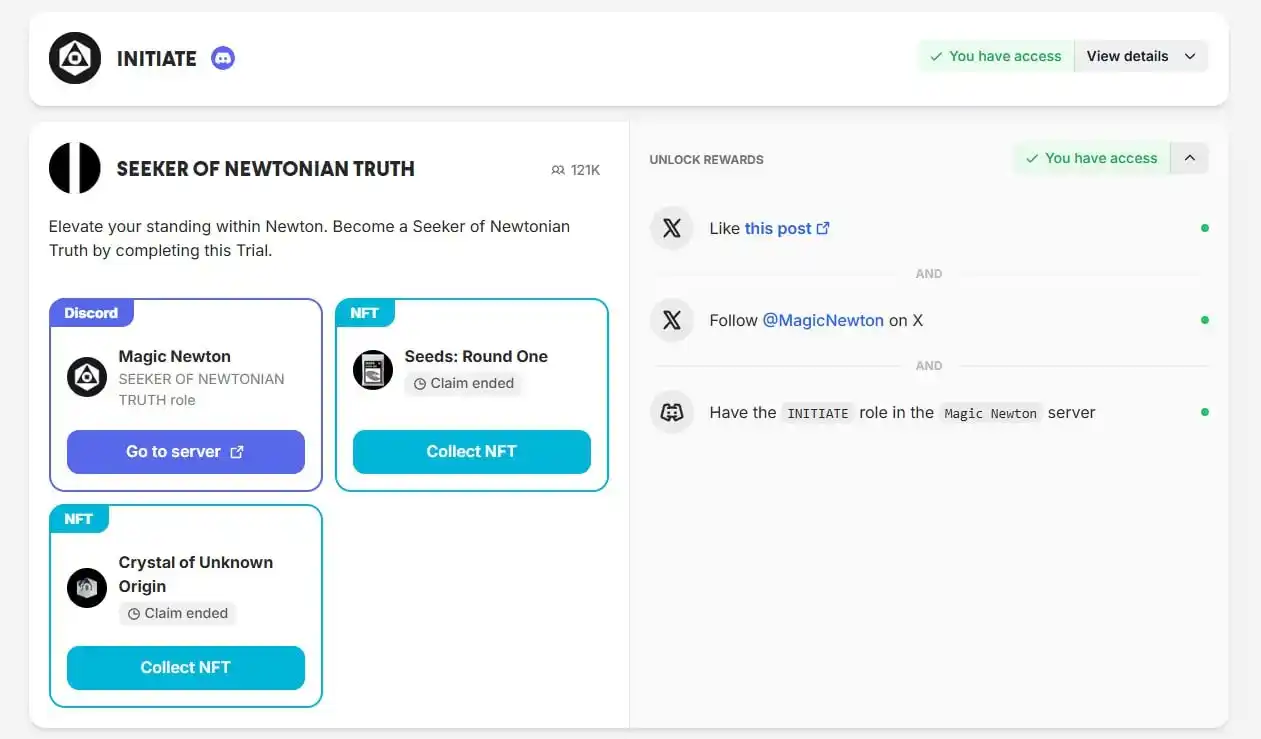Open the 'this post' link
Image resolution: width=1261 pixels, height=739 pixels.
click(x=787, y=228)
